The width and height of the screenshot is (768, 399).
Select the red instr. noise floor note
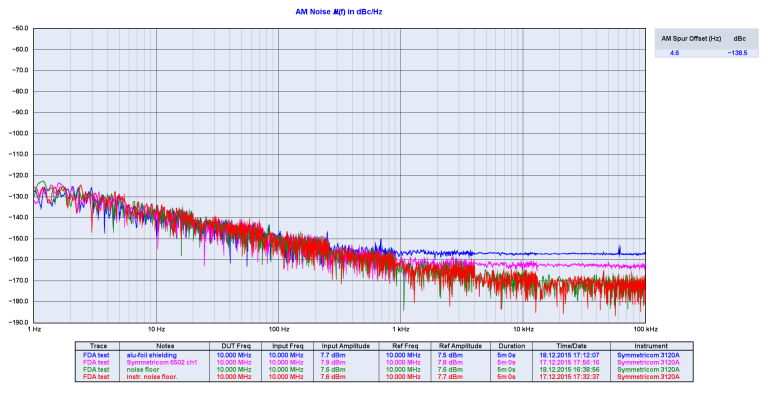click(152, 377)
